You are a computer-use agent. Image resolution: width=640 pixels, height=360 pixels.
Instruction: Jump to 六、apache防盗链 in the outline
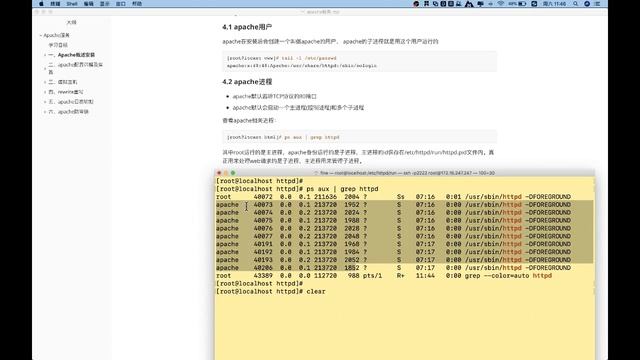[68, 111]
